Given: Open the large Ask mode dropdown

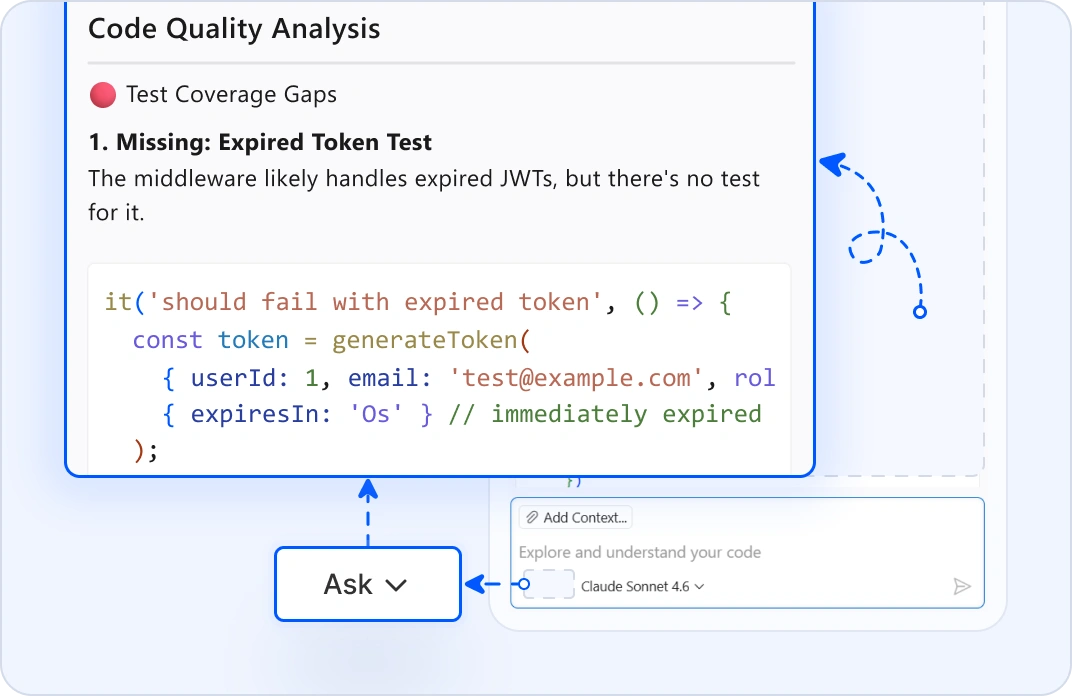Looking at the screenshot, I should (368, 584).
